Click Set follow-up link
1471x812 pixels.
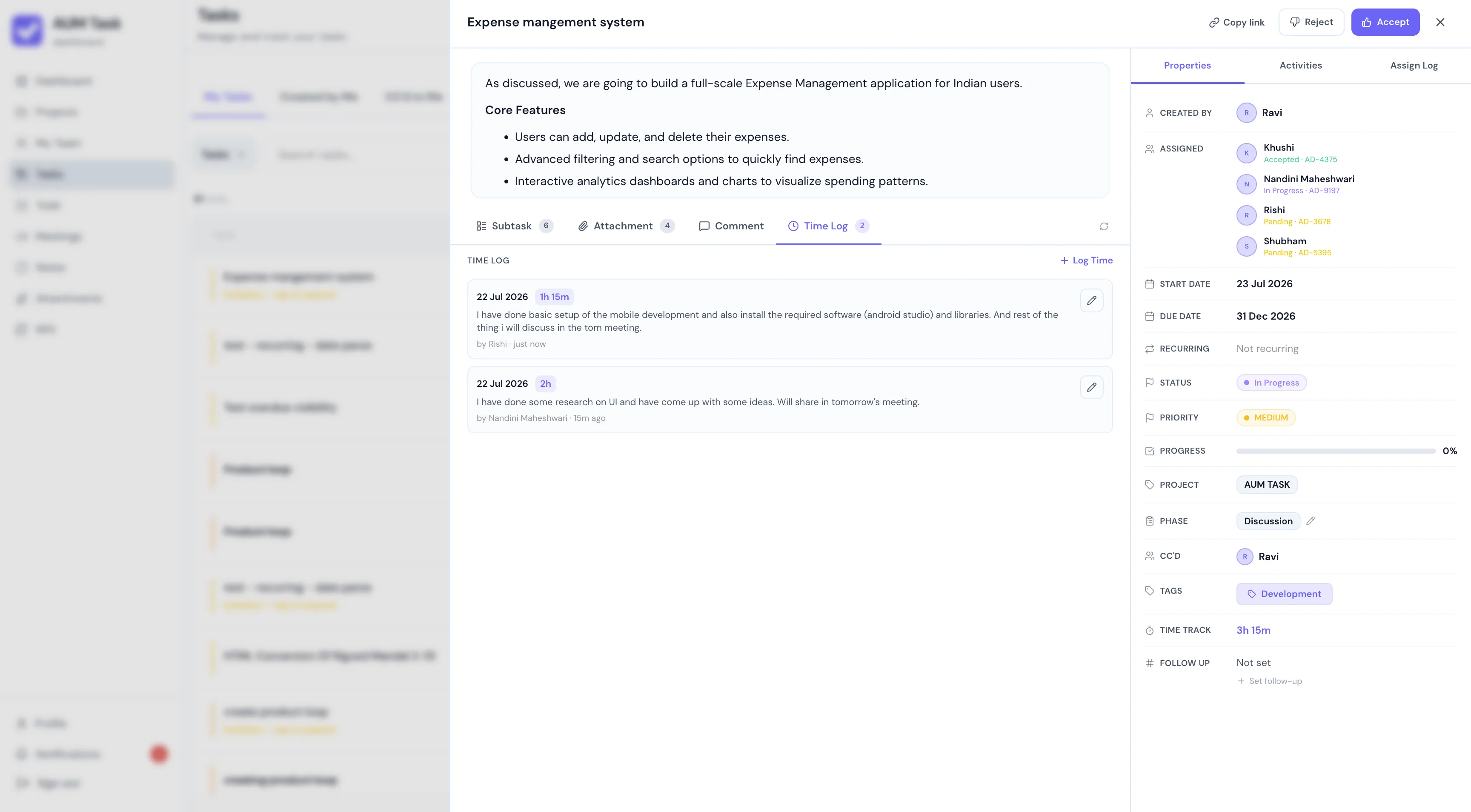coord(1269,680)
